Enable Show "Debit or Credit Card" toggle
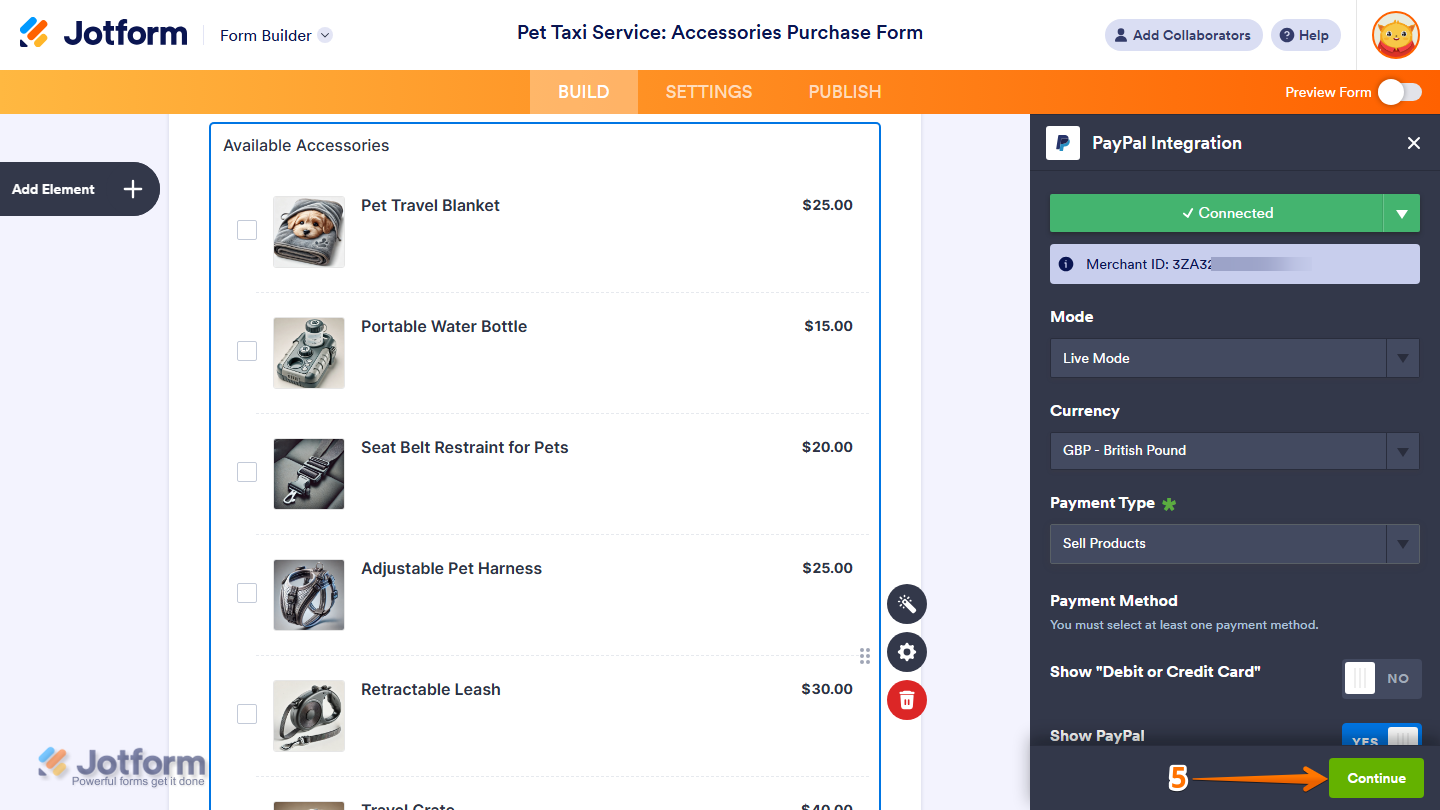The height and width of the screenshot is (810, 1440). coord(1381,678)
